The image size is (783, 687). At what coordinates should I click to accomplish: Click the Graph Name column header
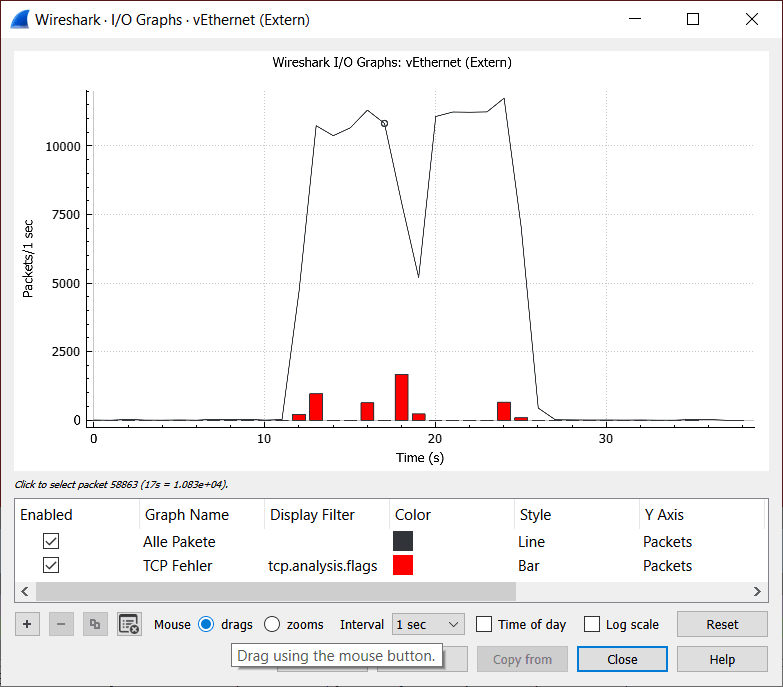tap(187, 515)
